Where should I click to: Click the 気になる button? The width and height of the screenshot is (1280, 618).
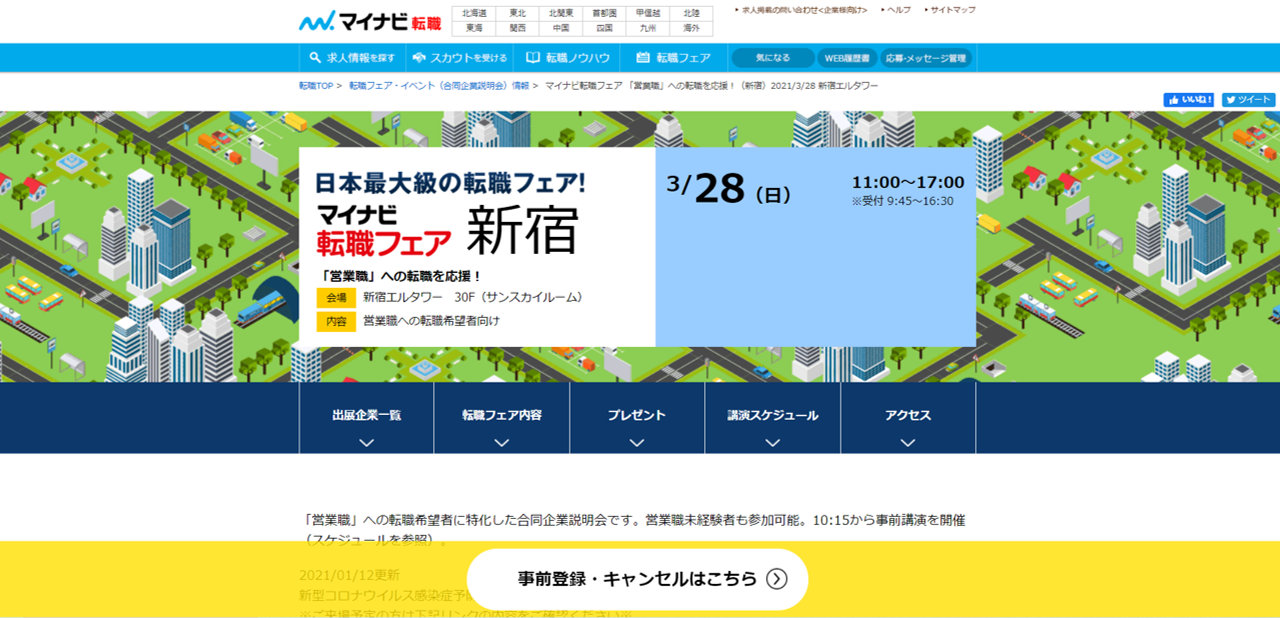point(772,58)
